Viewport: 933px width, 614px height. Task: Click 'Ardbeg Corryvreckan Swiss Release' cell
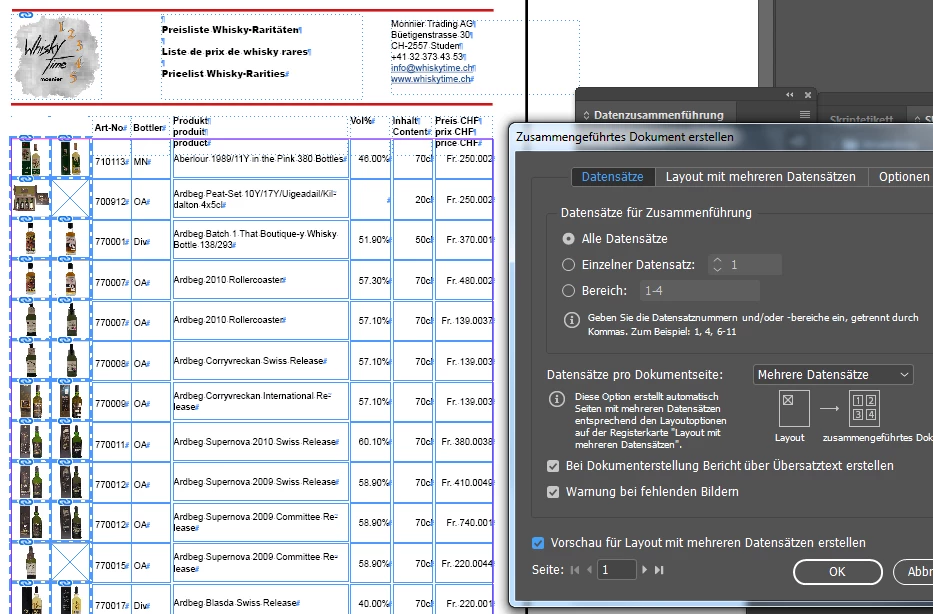(x=260, y=361)
